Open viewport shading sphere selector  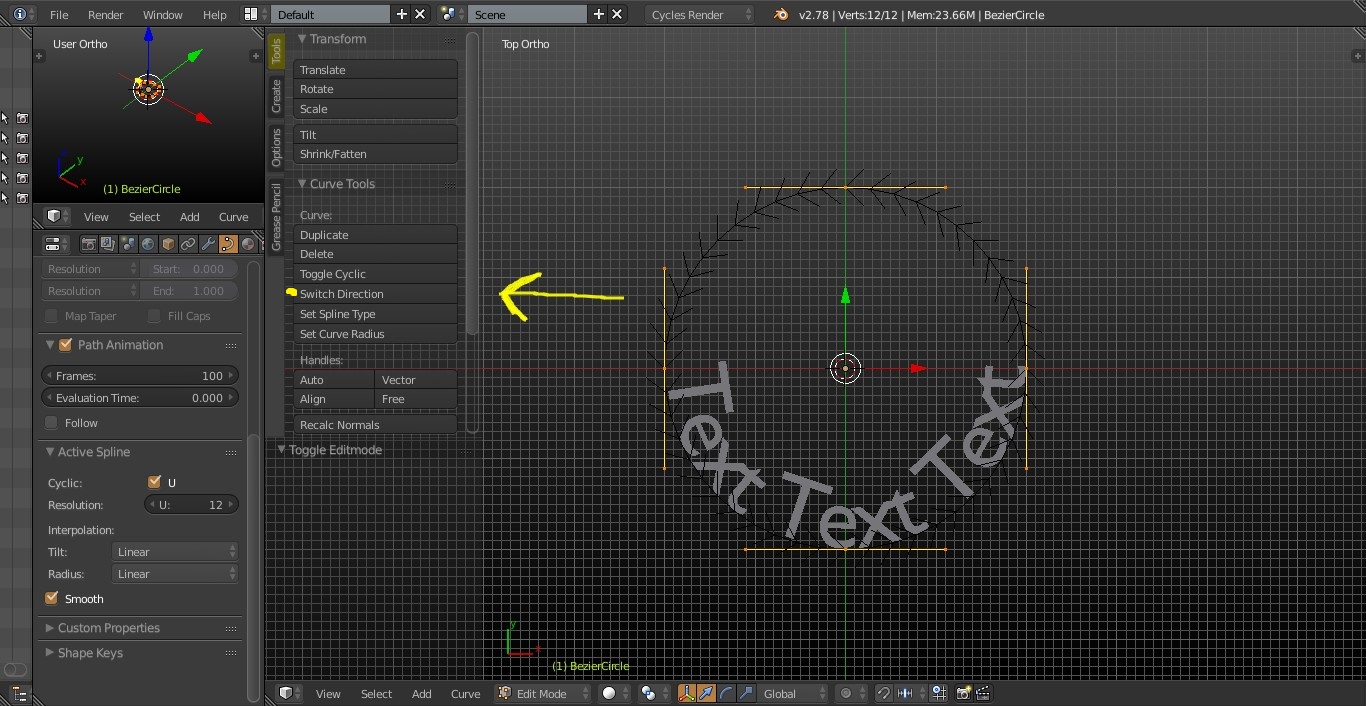(x=615, y=693)
